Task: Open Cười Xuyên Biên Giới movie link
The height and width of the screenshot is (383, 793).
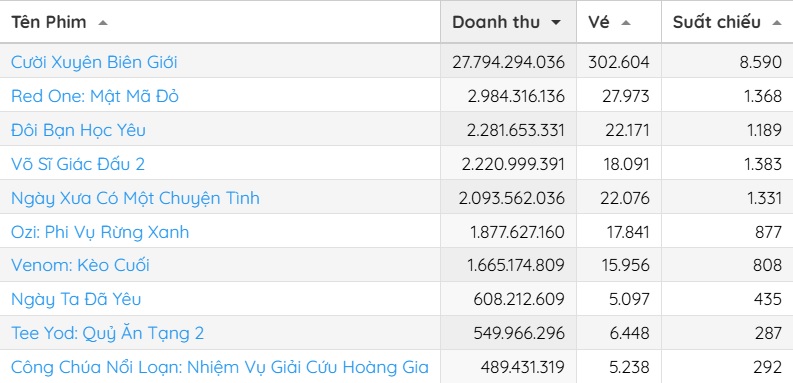Action: (94, 62)
